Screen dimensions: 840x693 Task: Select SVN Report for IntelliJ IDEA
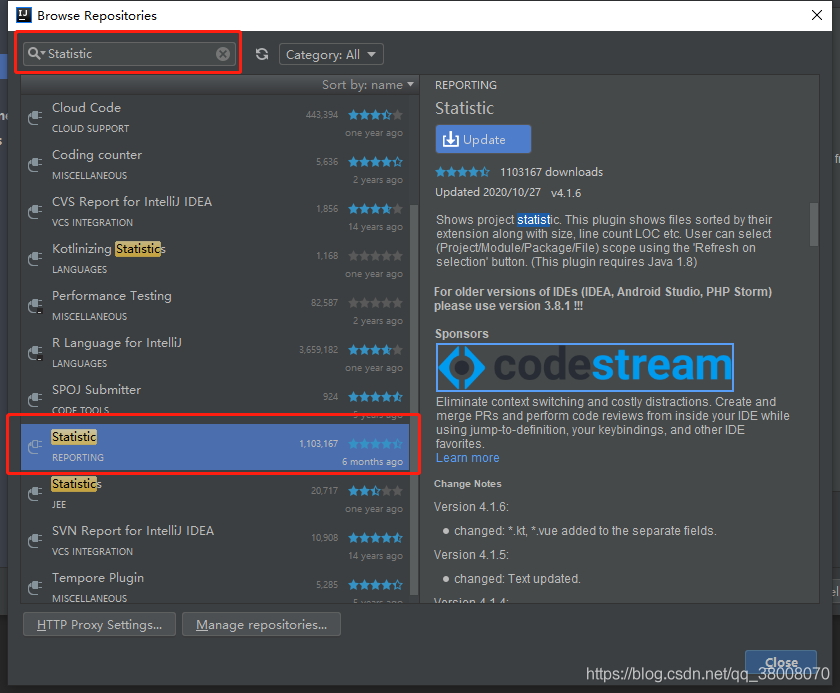click(x=215, y=541)
